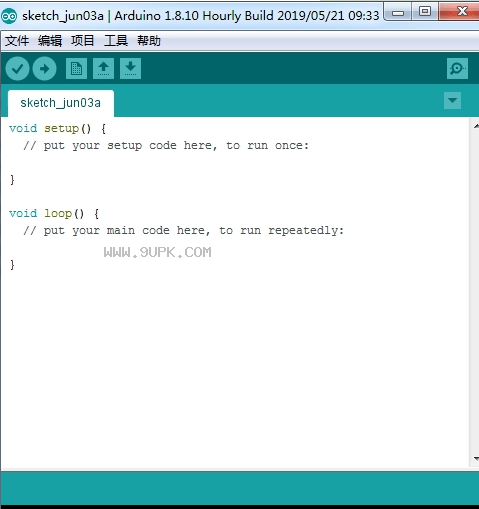Open the 帮助 menu

pyautogui.click(x=149, y=41)
